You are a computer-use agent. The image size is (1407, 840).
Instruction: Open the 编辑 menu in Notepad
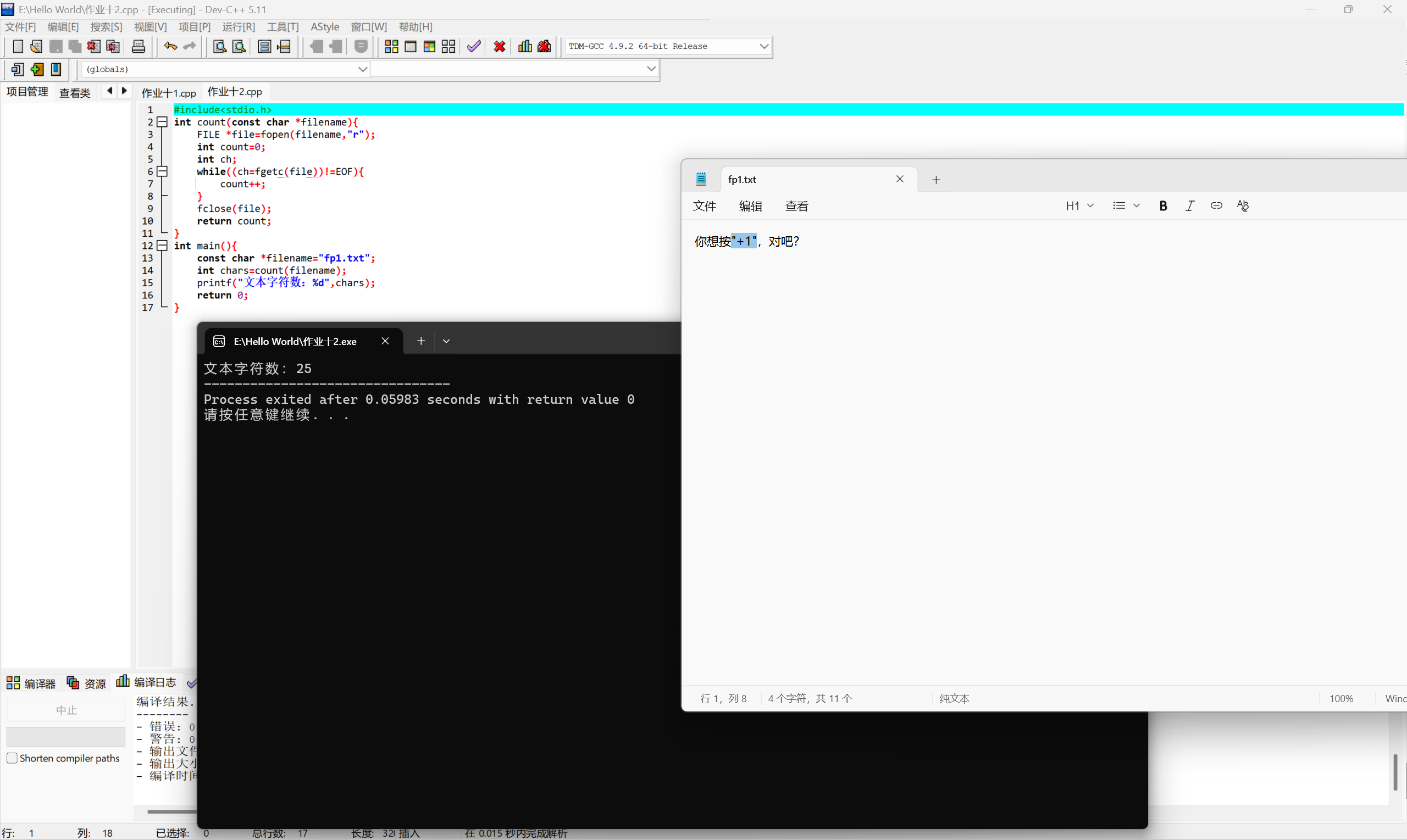point(750,206)
